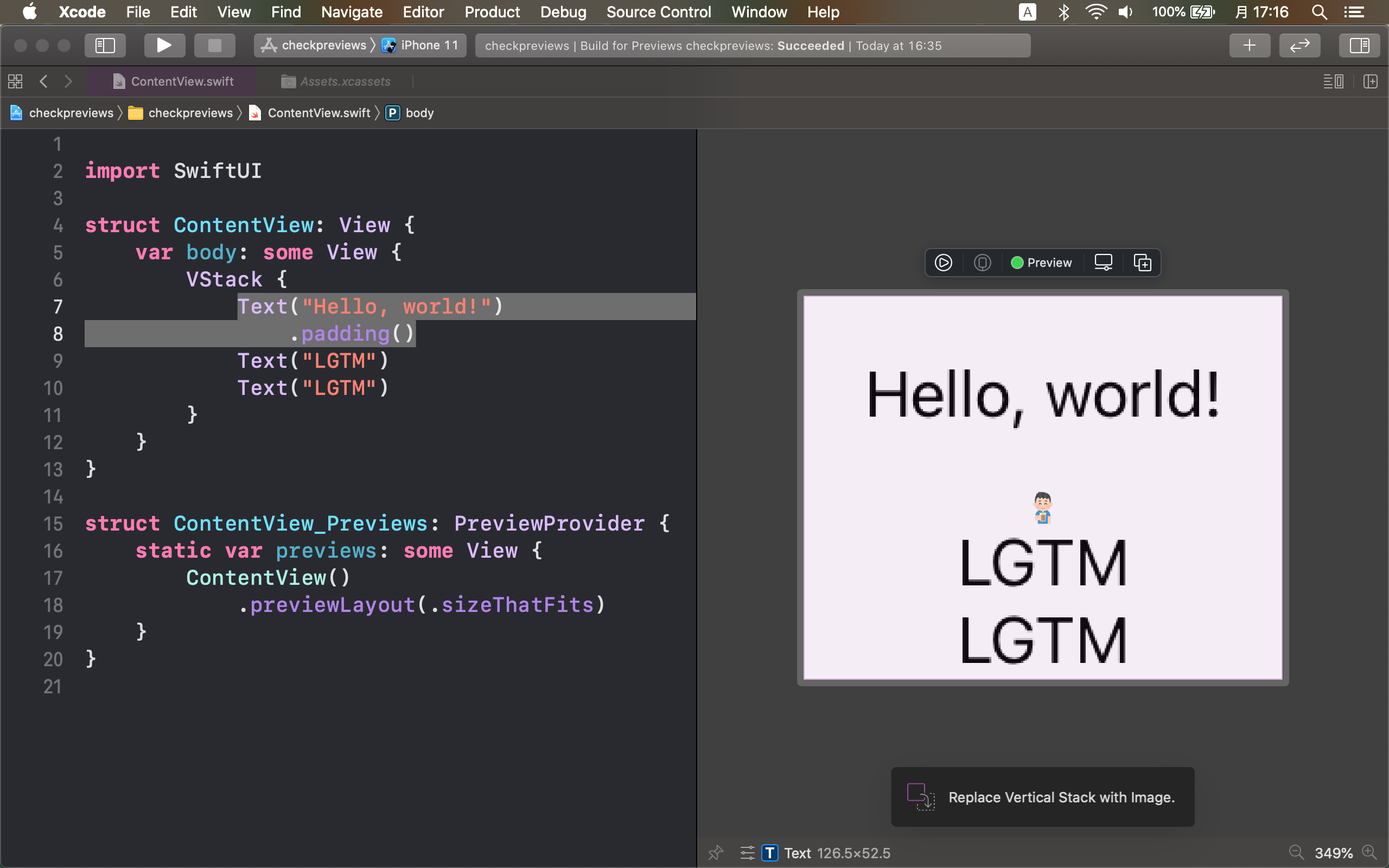Click the Run play button in toolbar
The width and height of the screenshot is (1389, 868).
(x=164, y=46)
